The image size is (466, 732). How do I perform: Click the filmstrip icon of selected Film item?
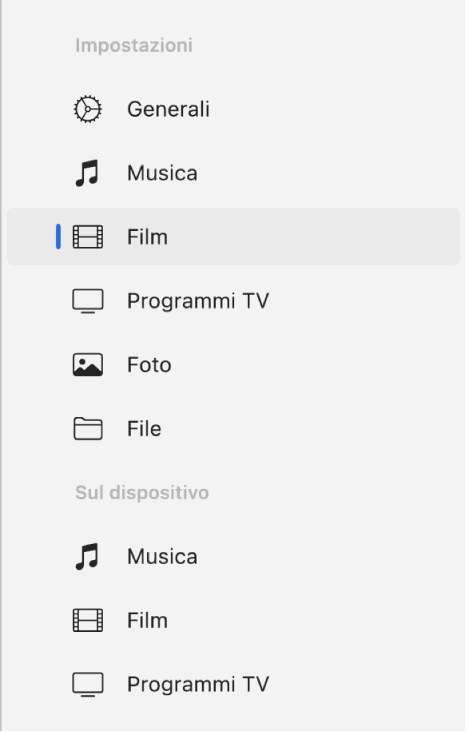pos(88,237)
